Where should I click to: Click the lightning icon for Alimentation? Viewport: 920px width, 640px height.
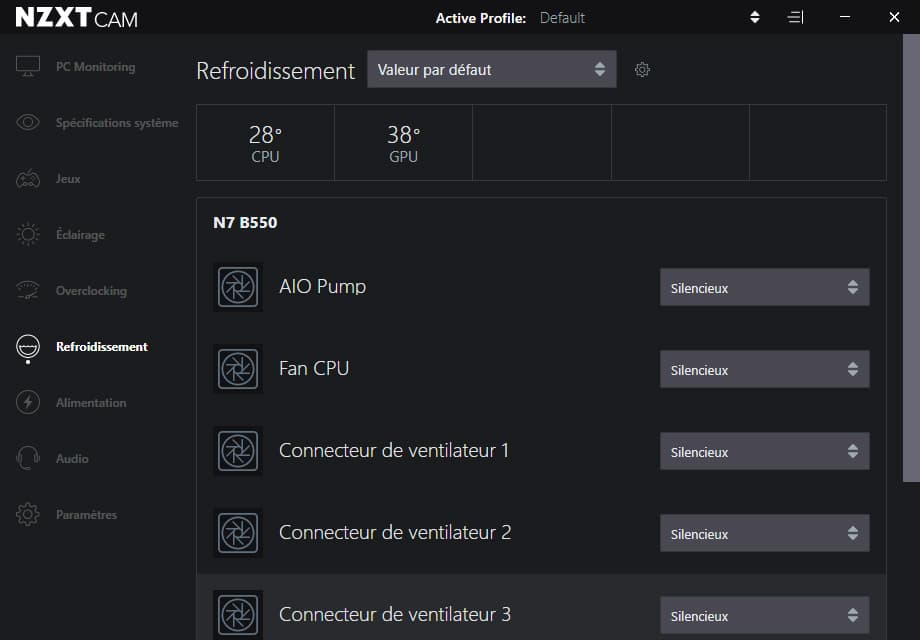(28, 402)
